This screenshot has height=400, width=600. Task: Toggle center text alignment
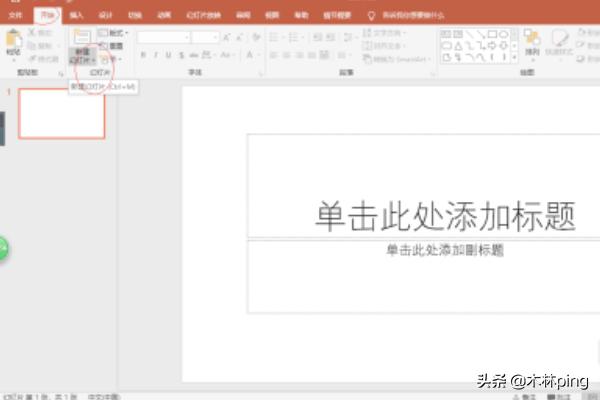click(286, 55)
